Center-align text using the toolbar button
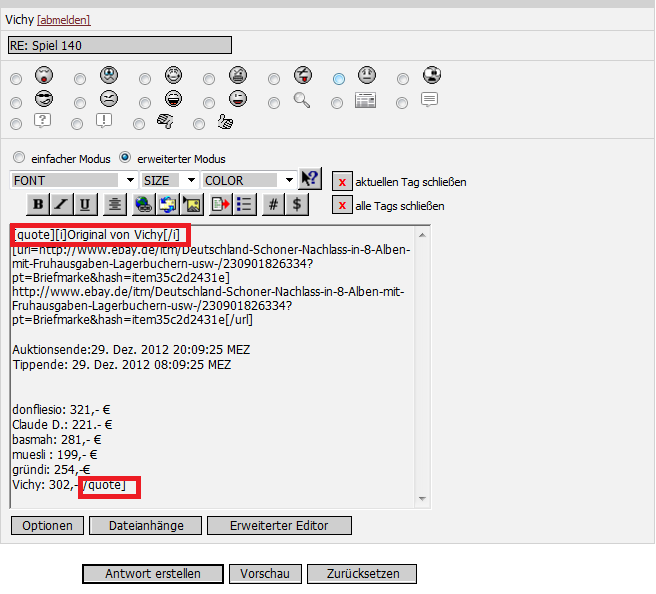 tap(115, 204)
